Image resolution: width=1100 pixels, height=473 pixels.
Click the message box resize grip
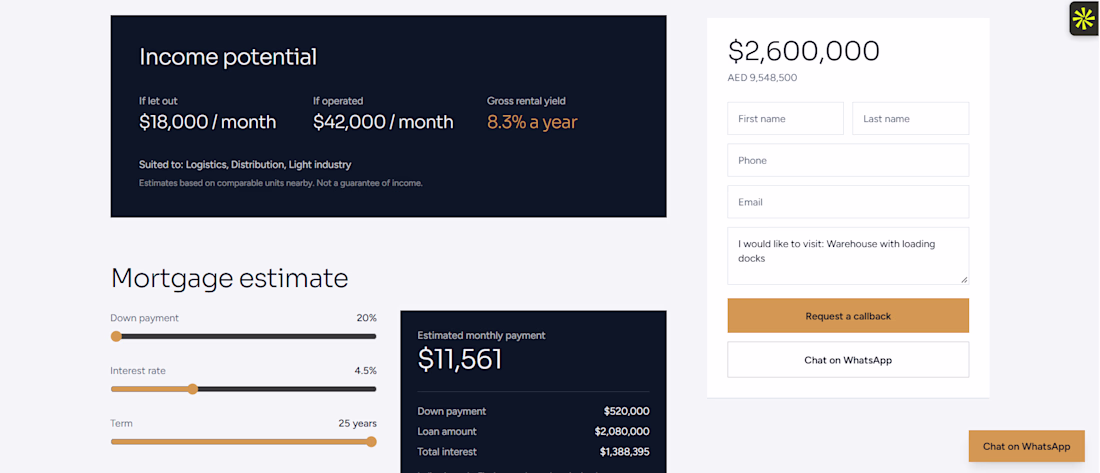964,279
